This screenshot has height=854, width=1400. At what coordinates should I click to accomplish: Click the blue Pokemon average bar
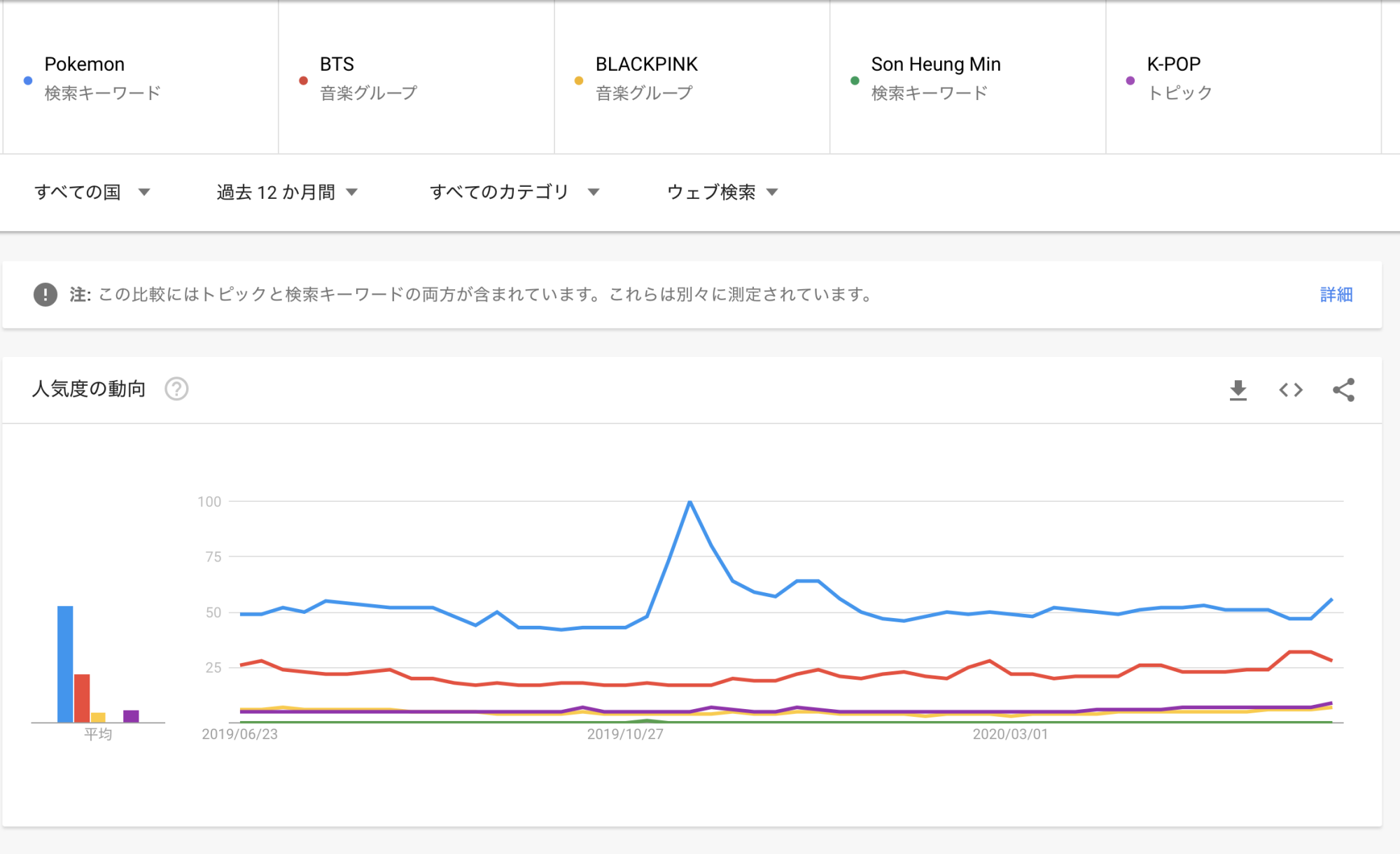click(x=65, y=664)
